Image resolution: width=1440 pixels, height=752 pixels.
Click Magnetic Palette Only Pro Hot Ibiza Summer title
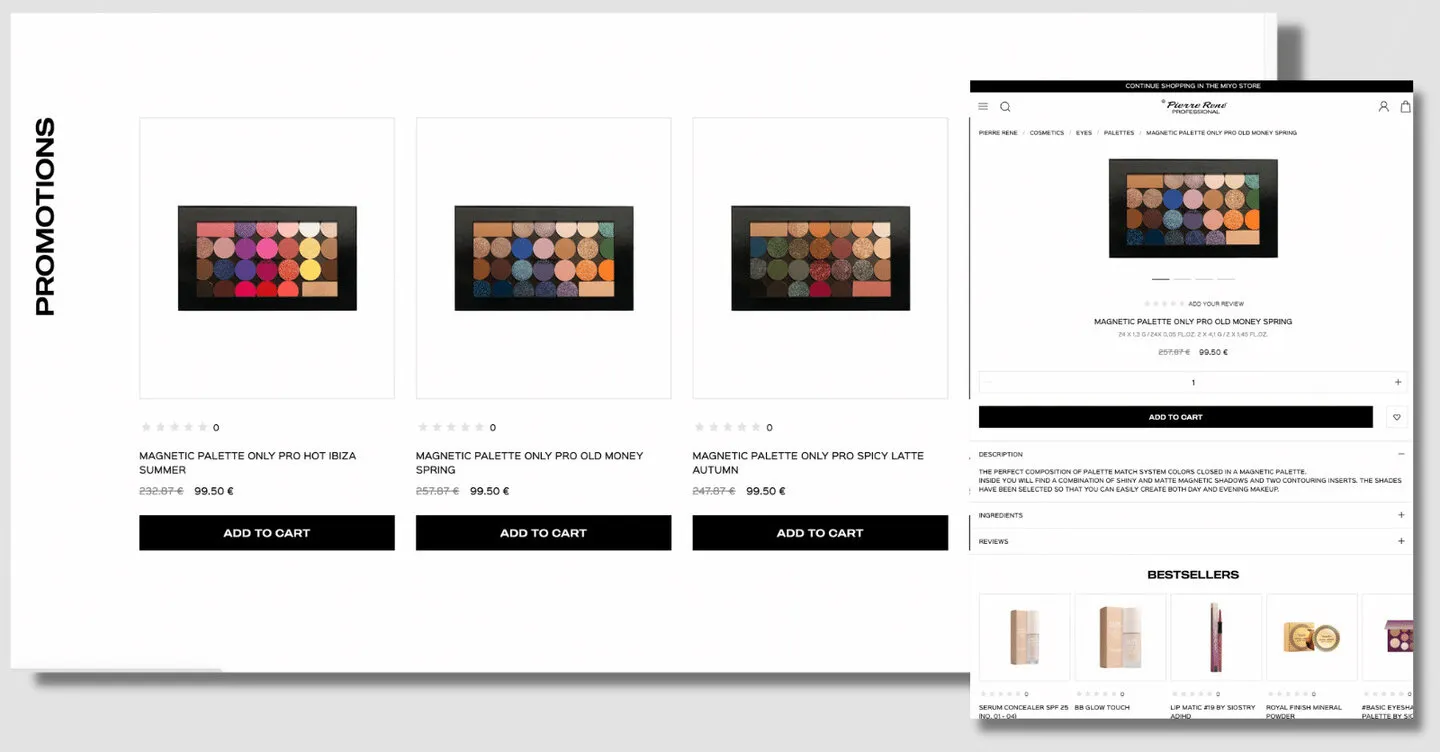point(247,463)
